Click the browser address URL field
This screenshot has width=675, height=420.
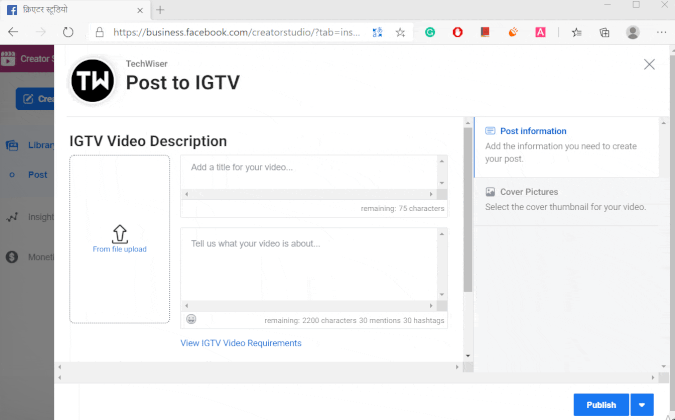pos(237,32)
